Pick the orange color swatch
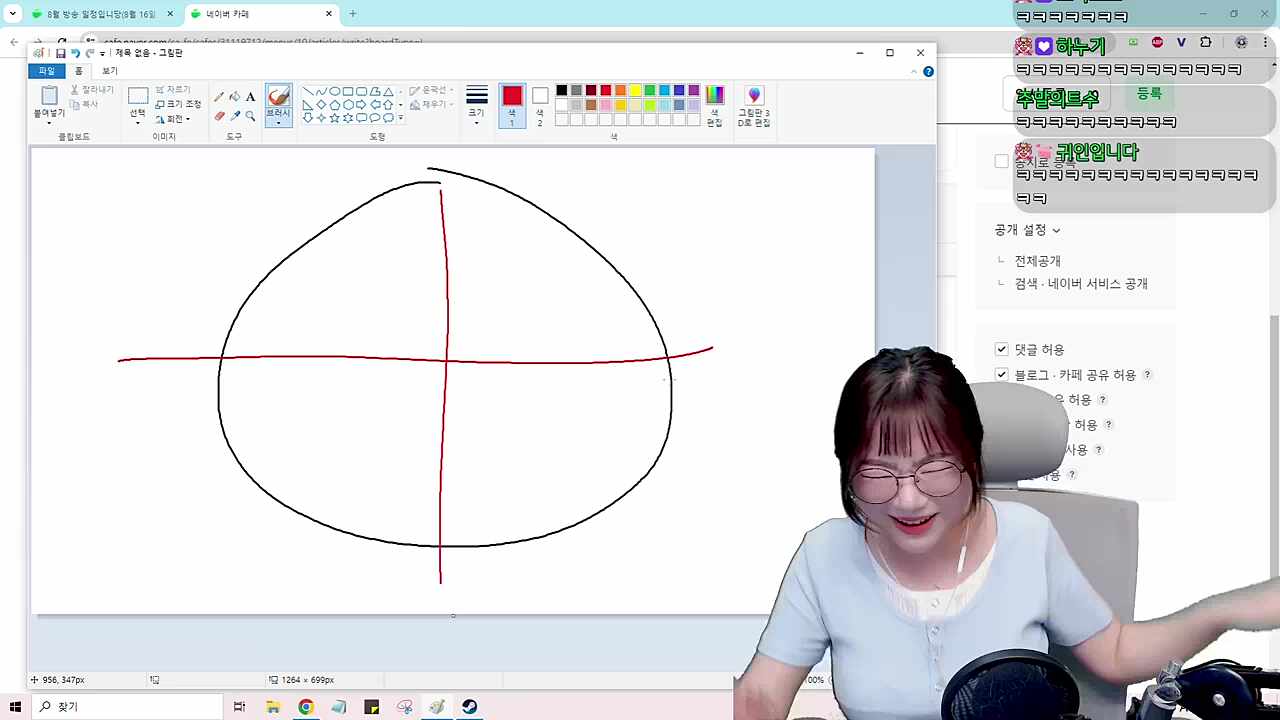Viewport: 1280px width, 720px height. coord(620,91)
